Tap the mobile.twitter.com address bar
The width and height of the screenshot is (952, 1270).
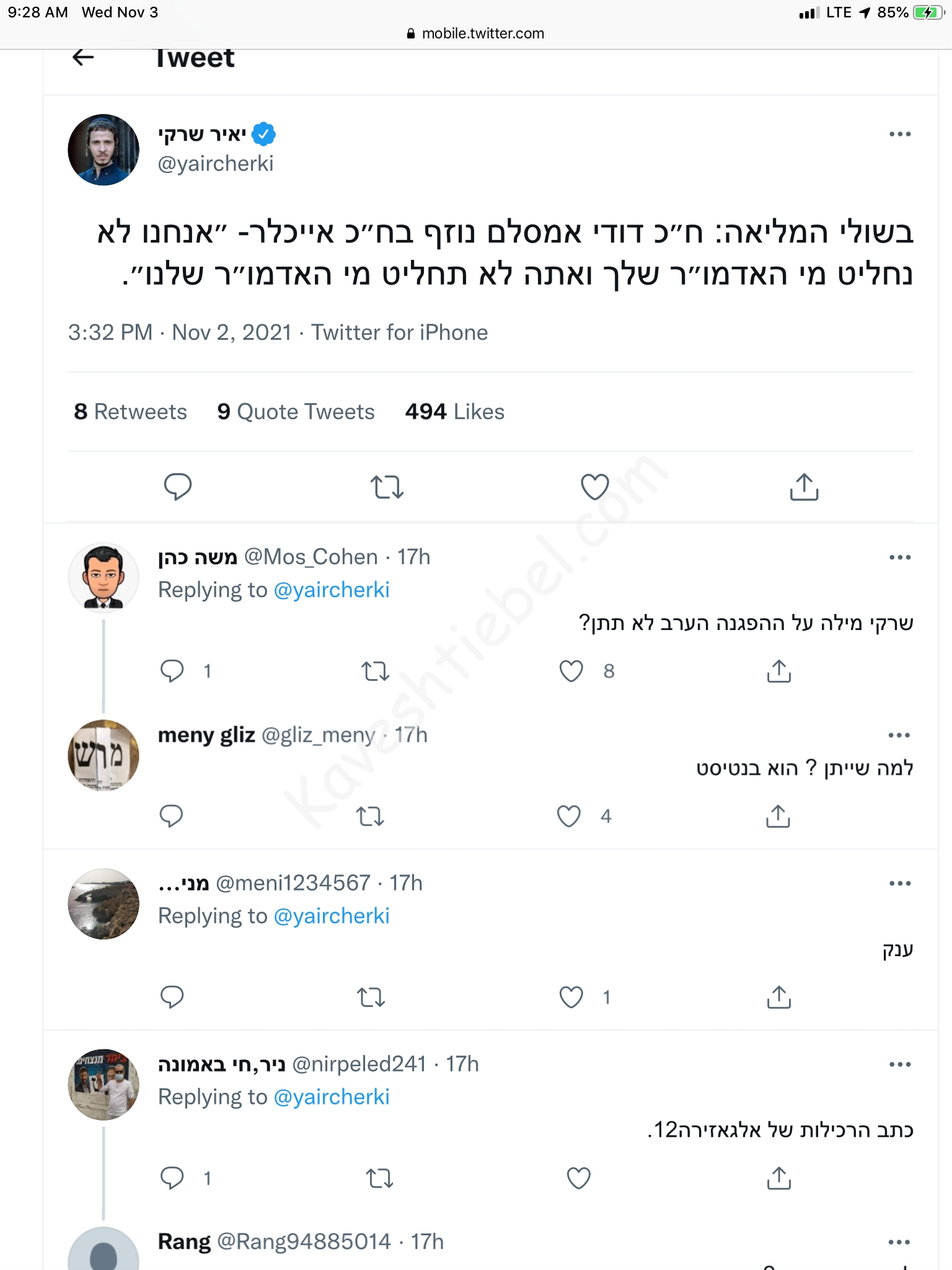coord(476,33)
